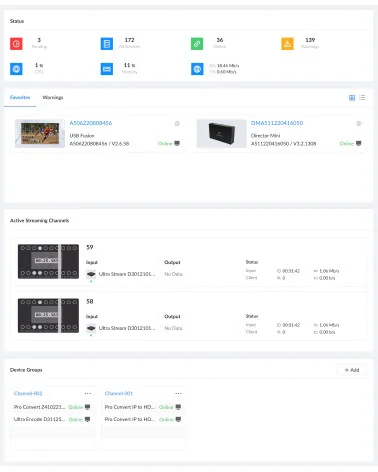Click Ultra Encode D31125 device row

(52, 419)
